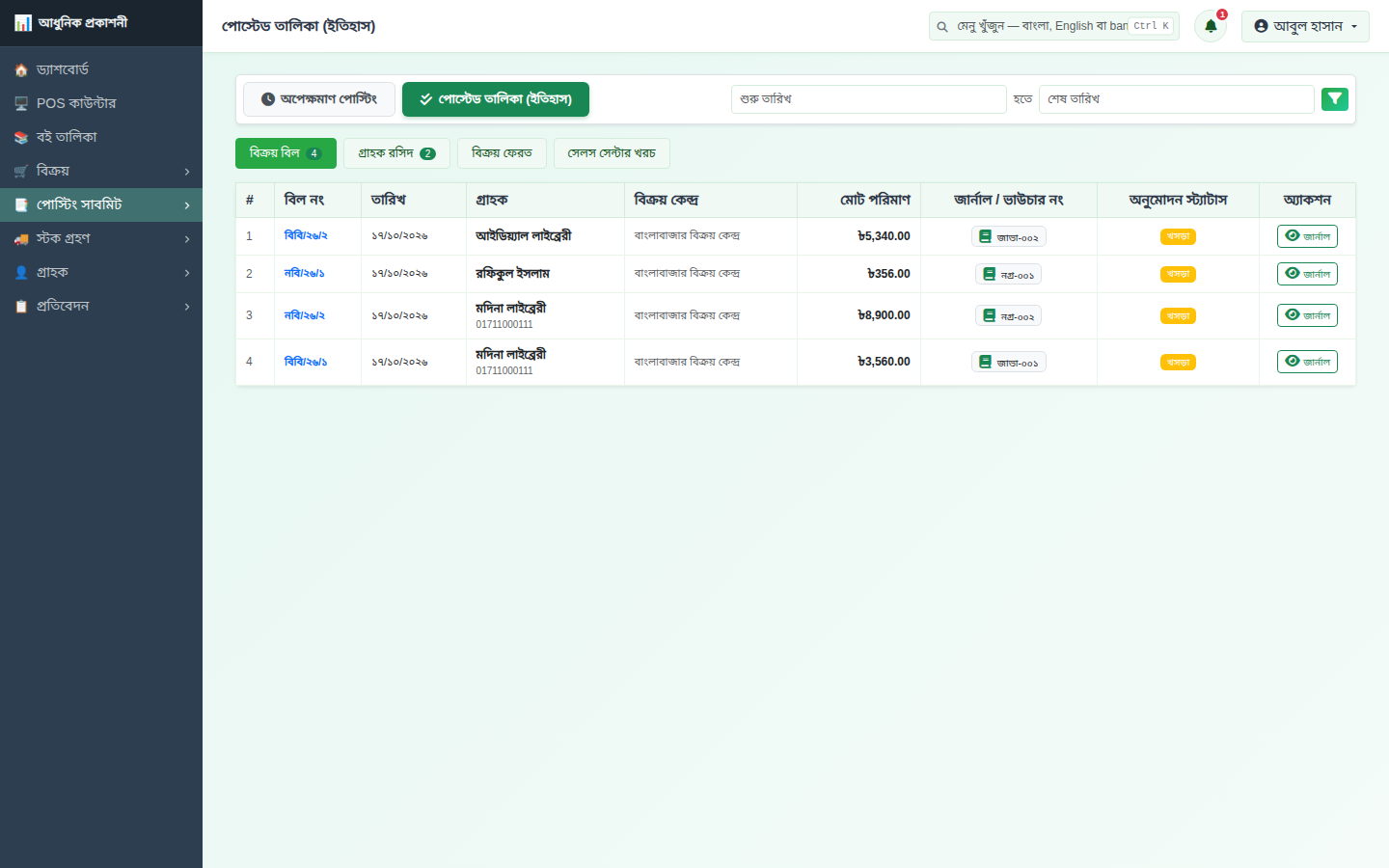Focus the শেষ তারিখ date field

[1177, 99]
